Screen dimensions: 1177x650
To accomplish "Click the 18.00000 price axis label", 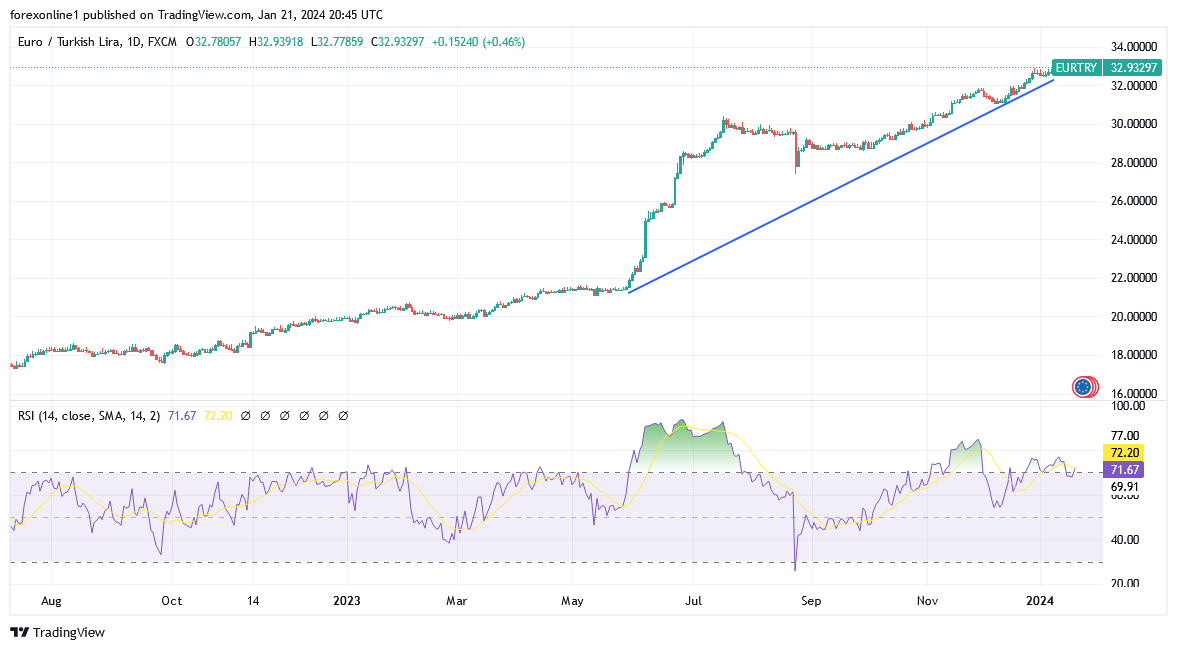I will coord(1133,354).
